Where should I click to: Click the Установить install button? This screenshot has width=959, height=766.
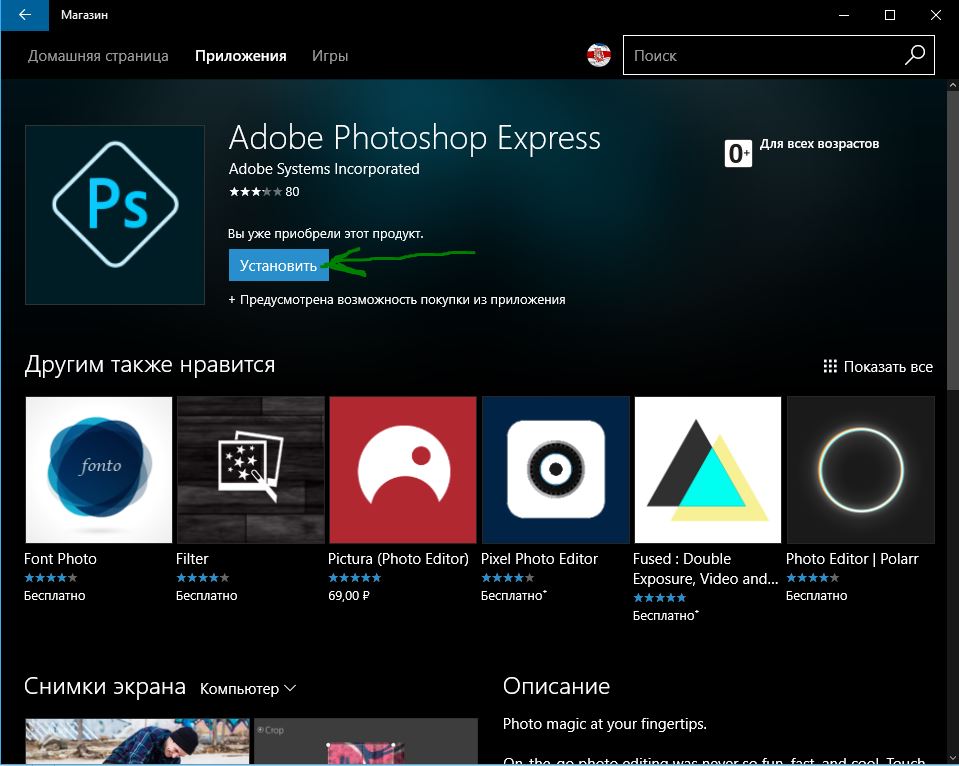click(279, 265)
